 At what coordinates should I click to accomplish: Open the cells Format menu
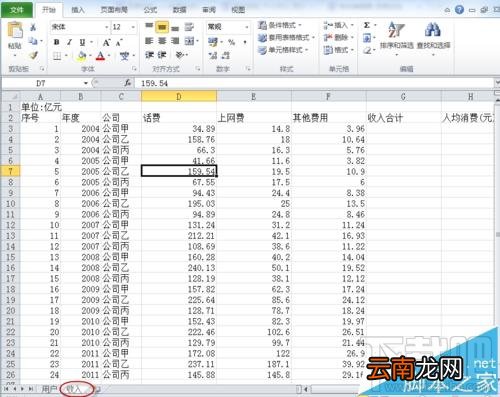pos(338,50)
